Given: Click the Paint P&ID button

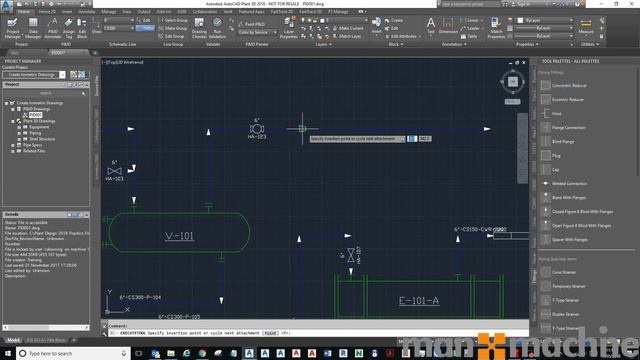Looking at the screenshot, I should click(x=251, y=24).
